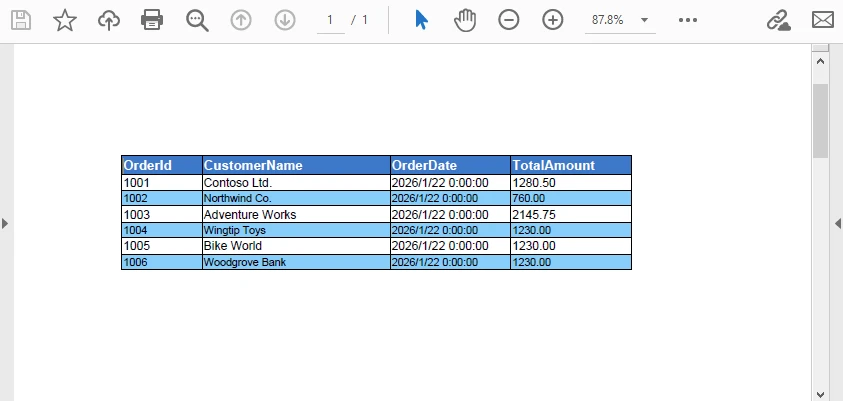The height and width of the screenshot is (401, 843).
Task: Go to the next page with the down arrow
Action: click(285, 20)
